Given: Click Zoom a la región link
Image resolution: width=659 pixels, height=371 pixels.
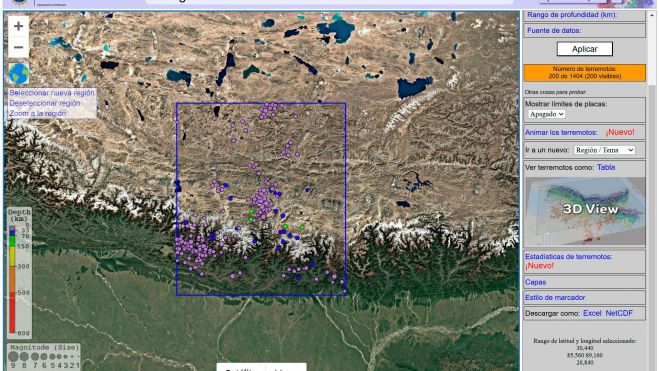Looking at the screenshot, I should [x=38, y=113].
